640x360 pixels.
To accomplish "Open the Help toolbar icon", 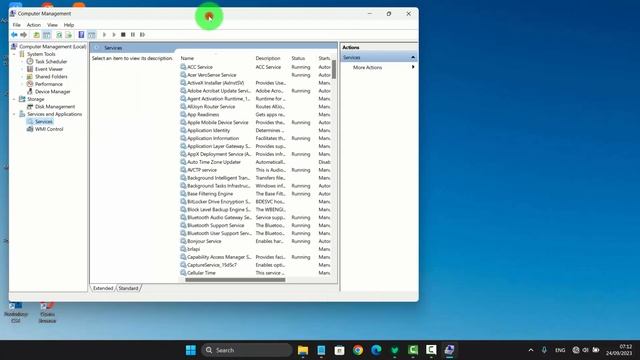I will 81,35.
